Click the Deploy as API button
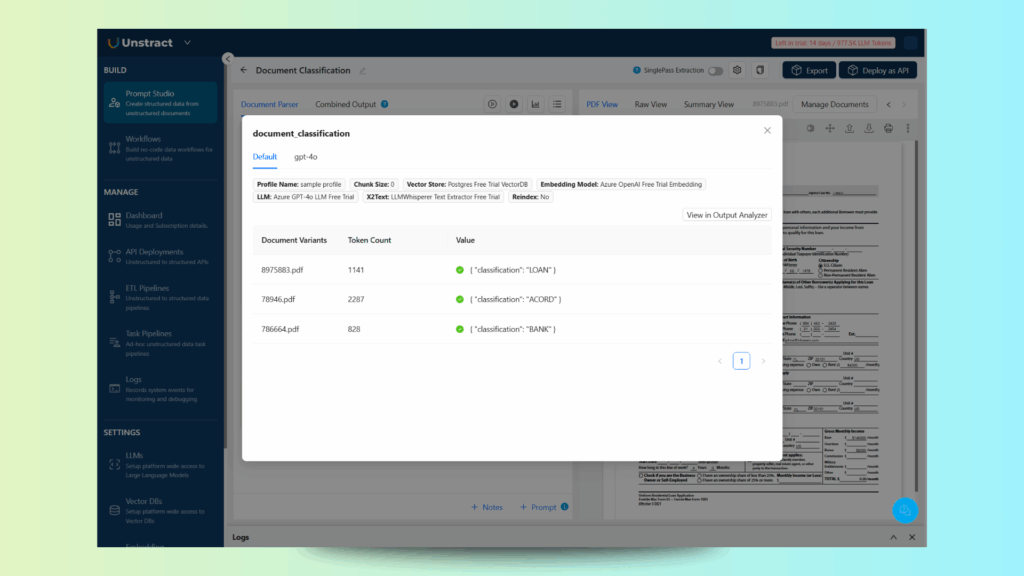The image size is (1024, 576). click(877, 70)
